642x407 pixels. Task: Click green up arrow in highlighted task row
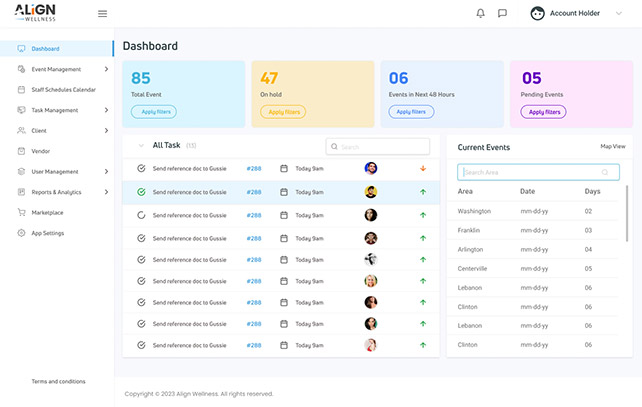[x=423, y=192]
